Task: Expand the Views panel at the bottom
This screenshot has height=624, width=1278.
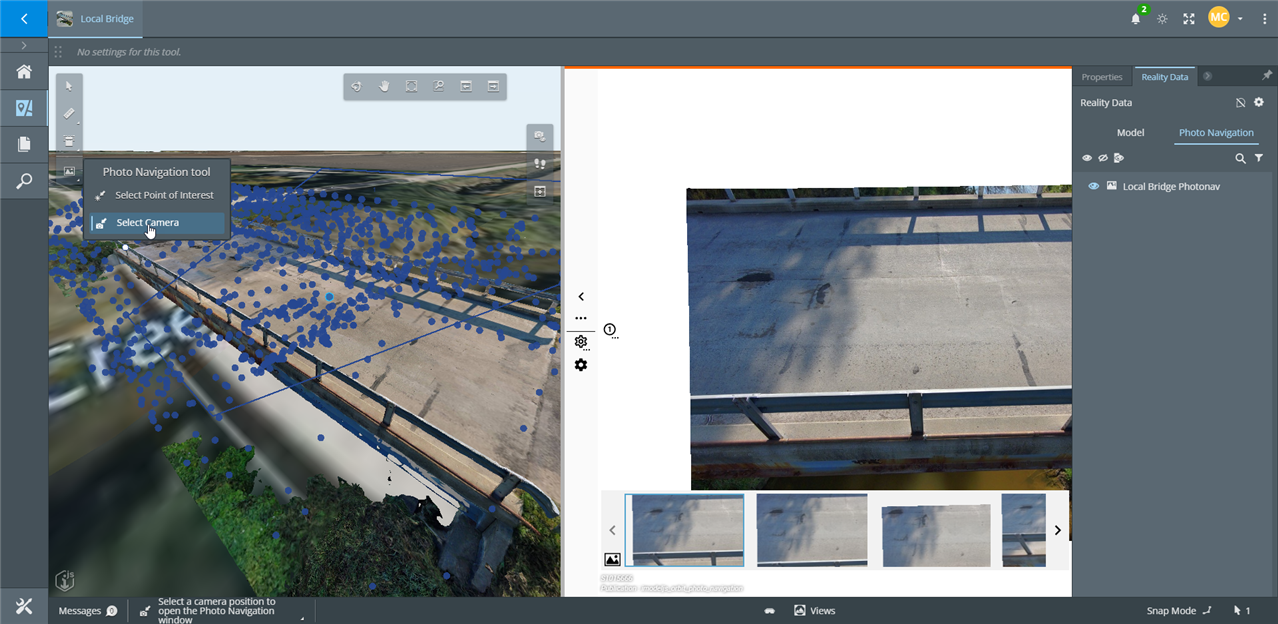Action: [x=814, y=610]
